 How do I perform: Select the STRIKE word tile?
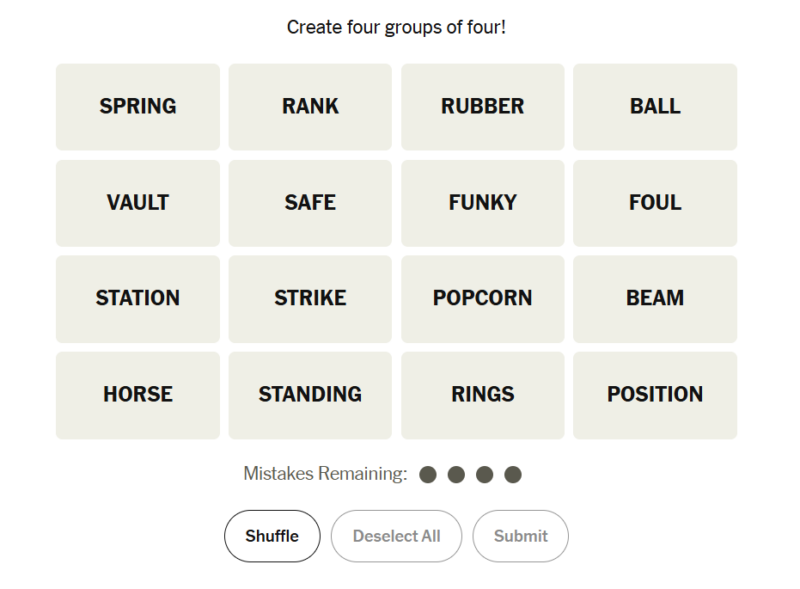click(x=310, y=299)
